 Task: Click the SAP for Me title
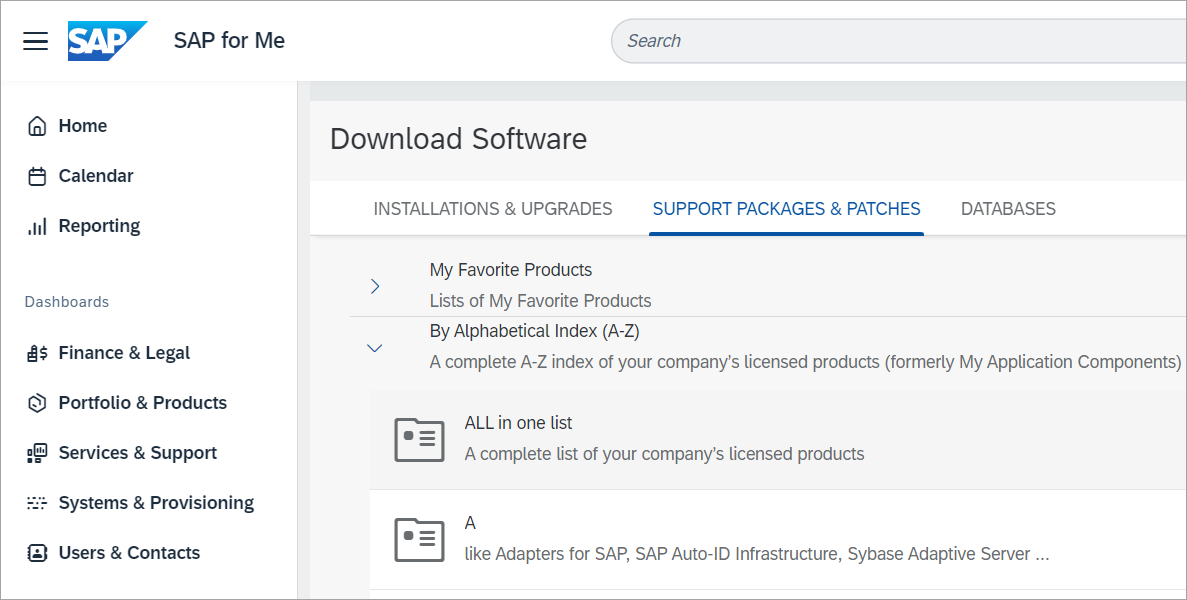[229, 41]
